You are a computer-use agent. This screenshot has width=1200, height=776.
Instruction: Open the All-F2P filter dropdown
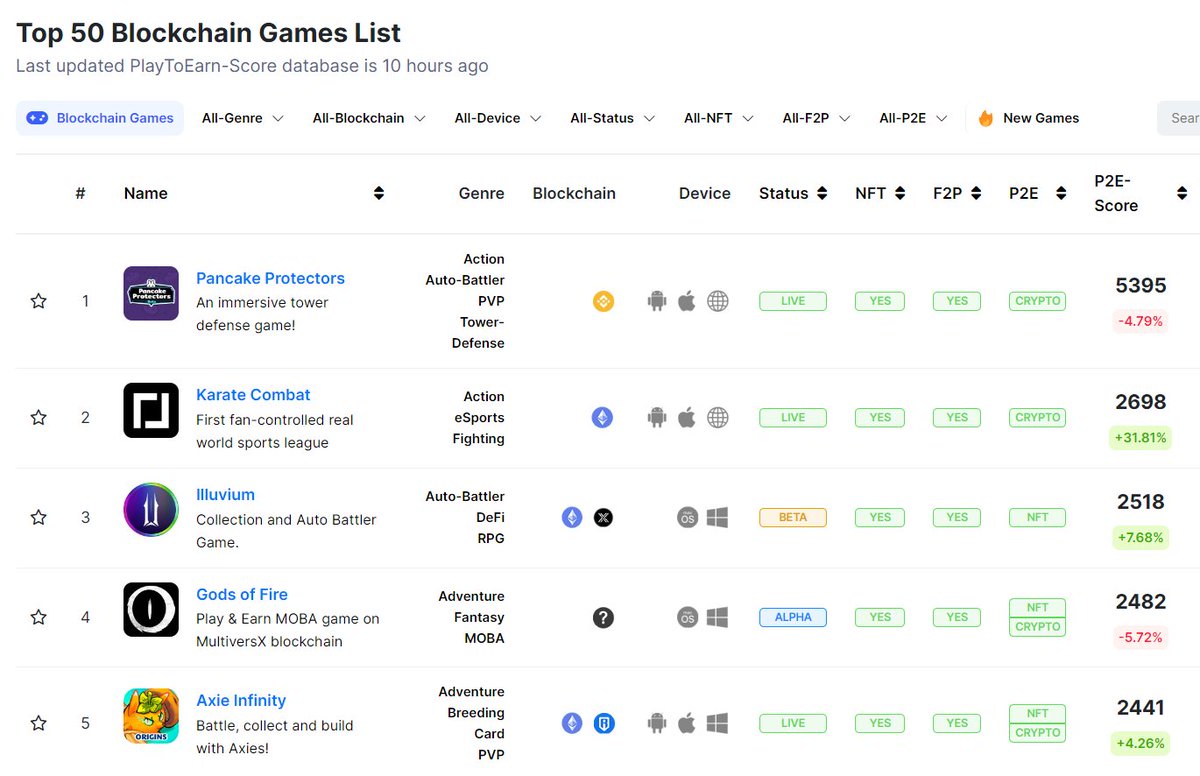tap(817, 118)
